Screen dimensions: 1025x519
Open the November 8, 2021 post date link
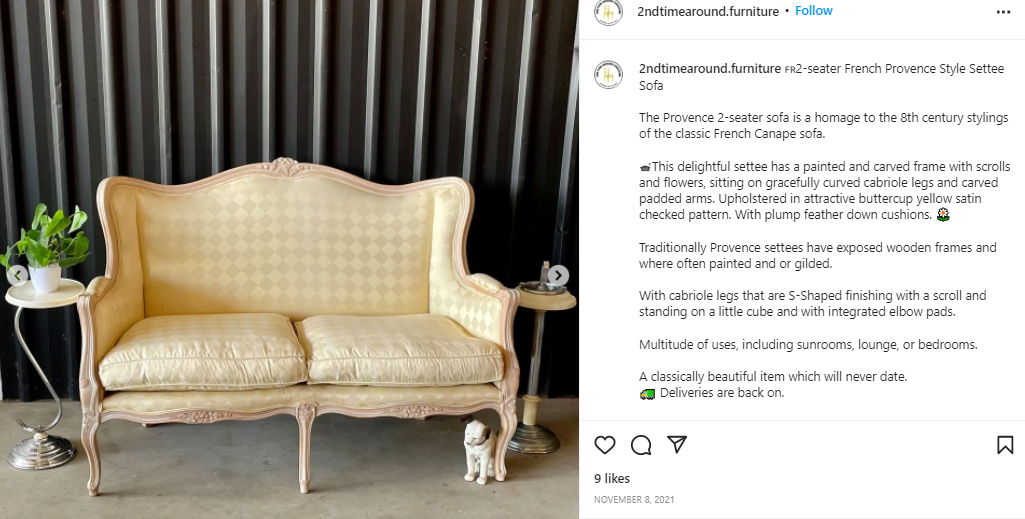click(634, 499)
